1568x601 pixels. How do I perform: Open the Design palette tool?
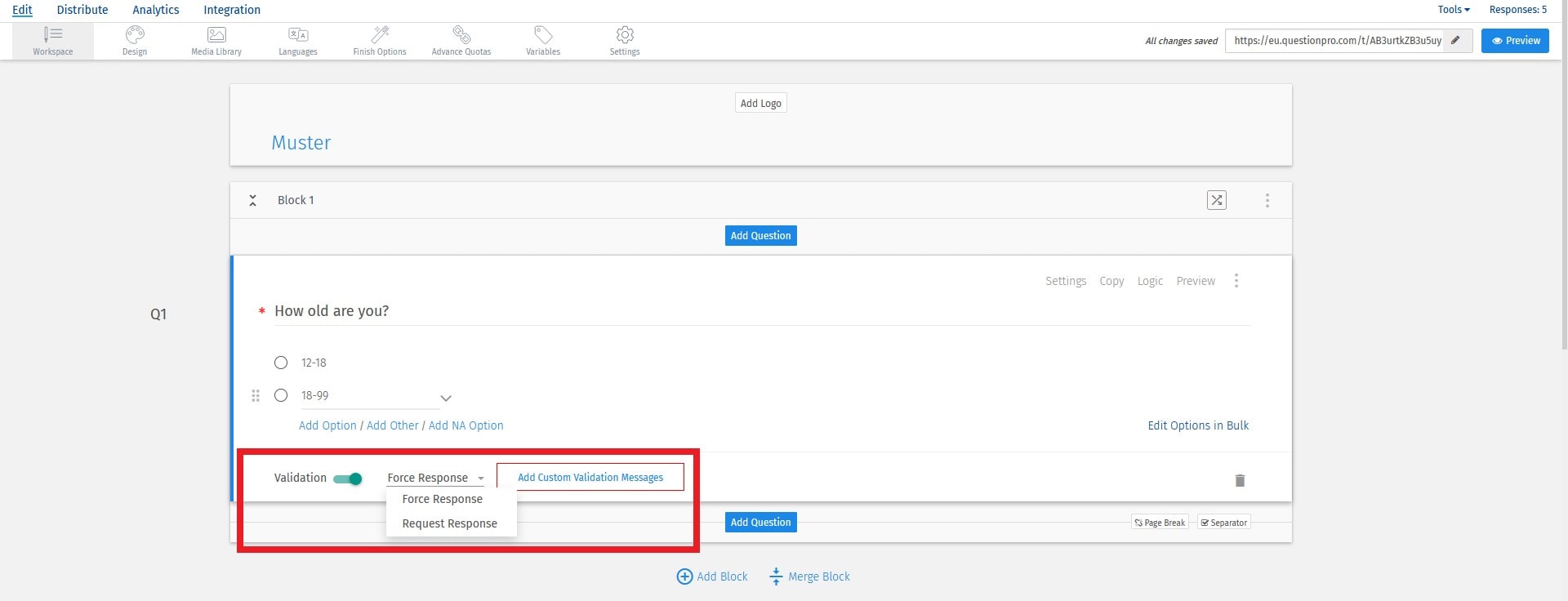click(x=135, y=40)
